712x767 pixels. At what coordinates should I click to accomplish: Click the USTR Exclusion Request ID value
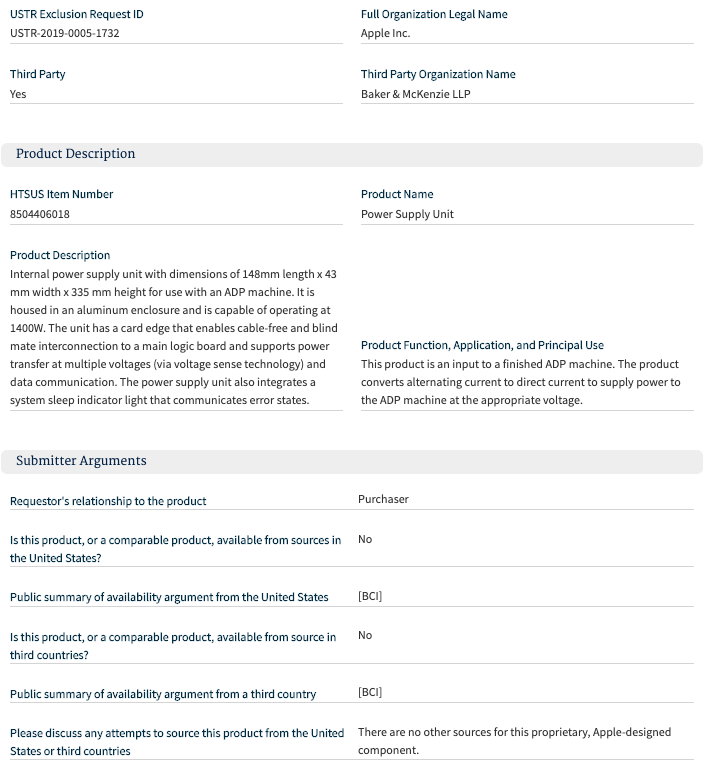[x=66, y=33]
